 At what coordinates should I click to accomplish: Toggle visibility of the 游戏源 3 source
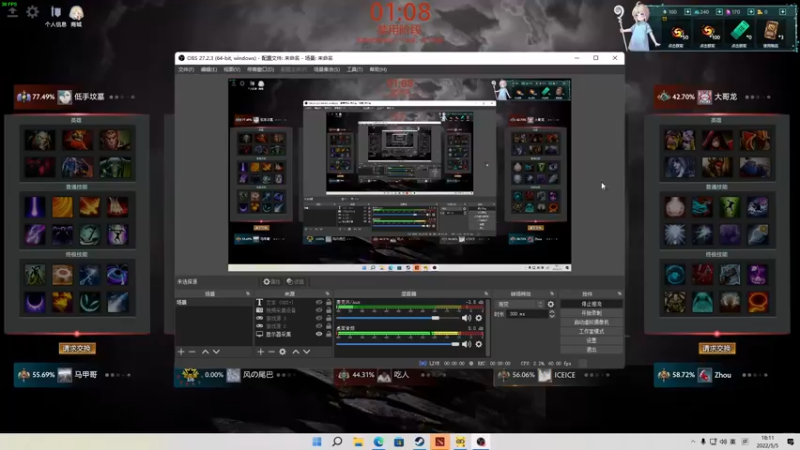(x=319, y=318)
